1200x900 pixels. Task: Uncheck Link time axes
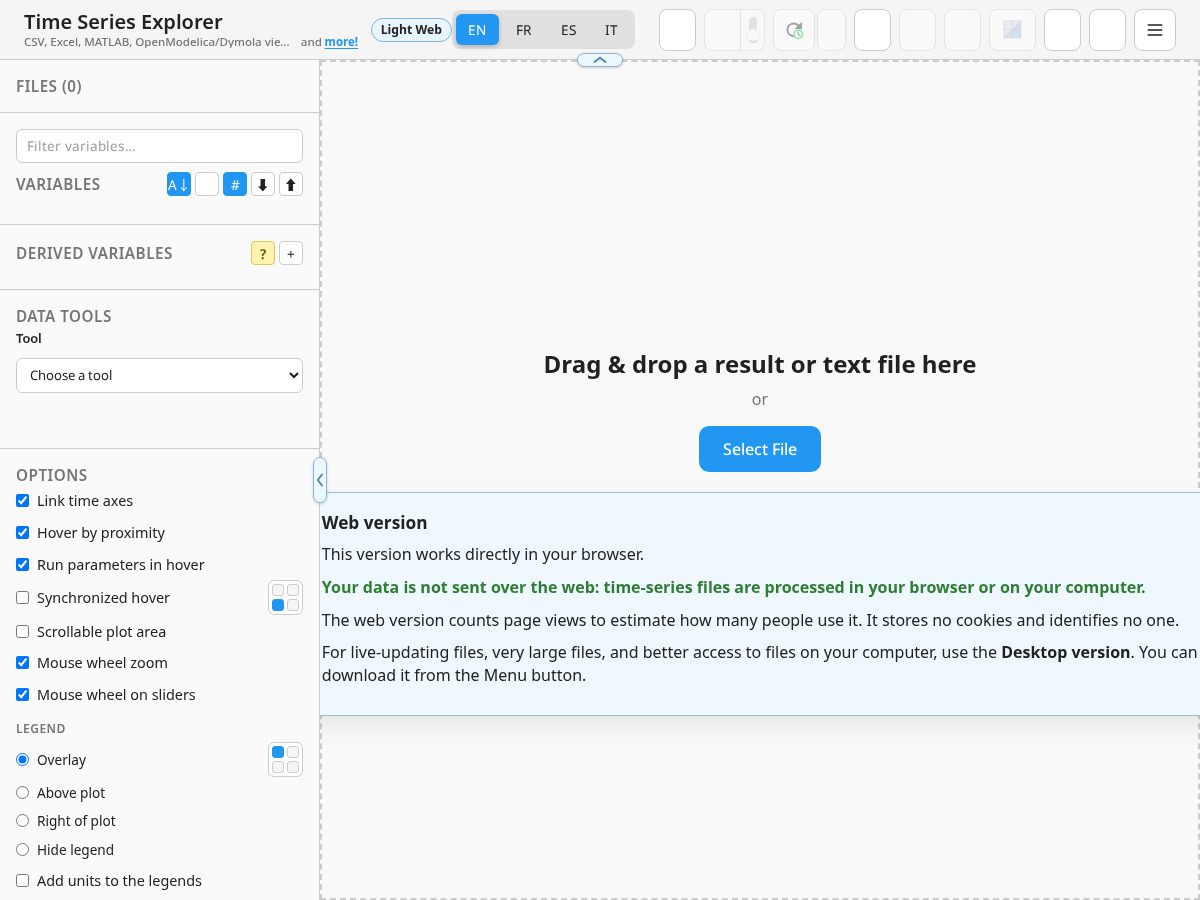[x=23, y=501]
